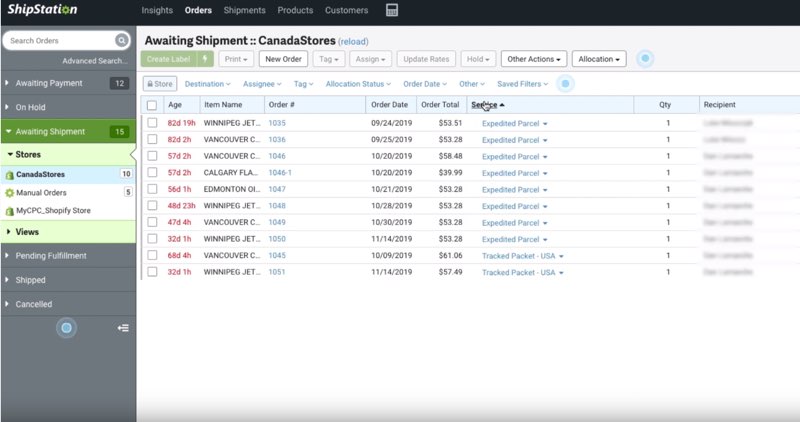Open the Hold dropdown
Screen dimensions: 800x422
(478, 59)
